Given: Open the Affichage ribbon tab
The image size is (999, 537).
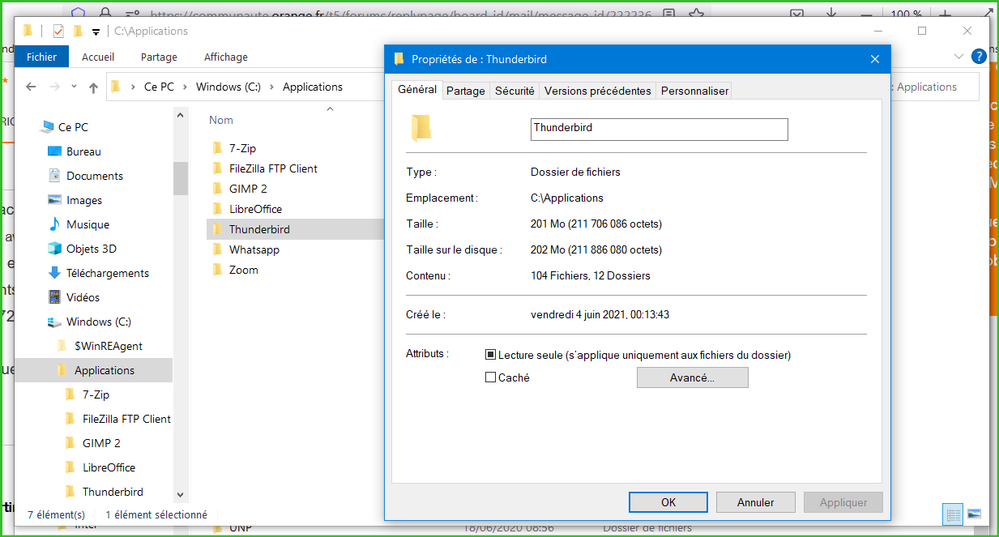Looking at the screenshot, I should click(x=226, y=57).
